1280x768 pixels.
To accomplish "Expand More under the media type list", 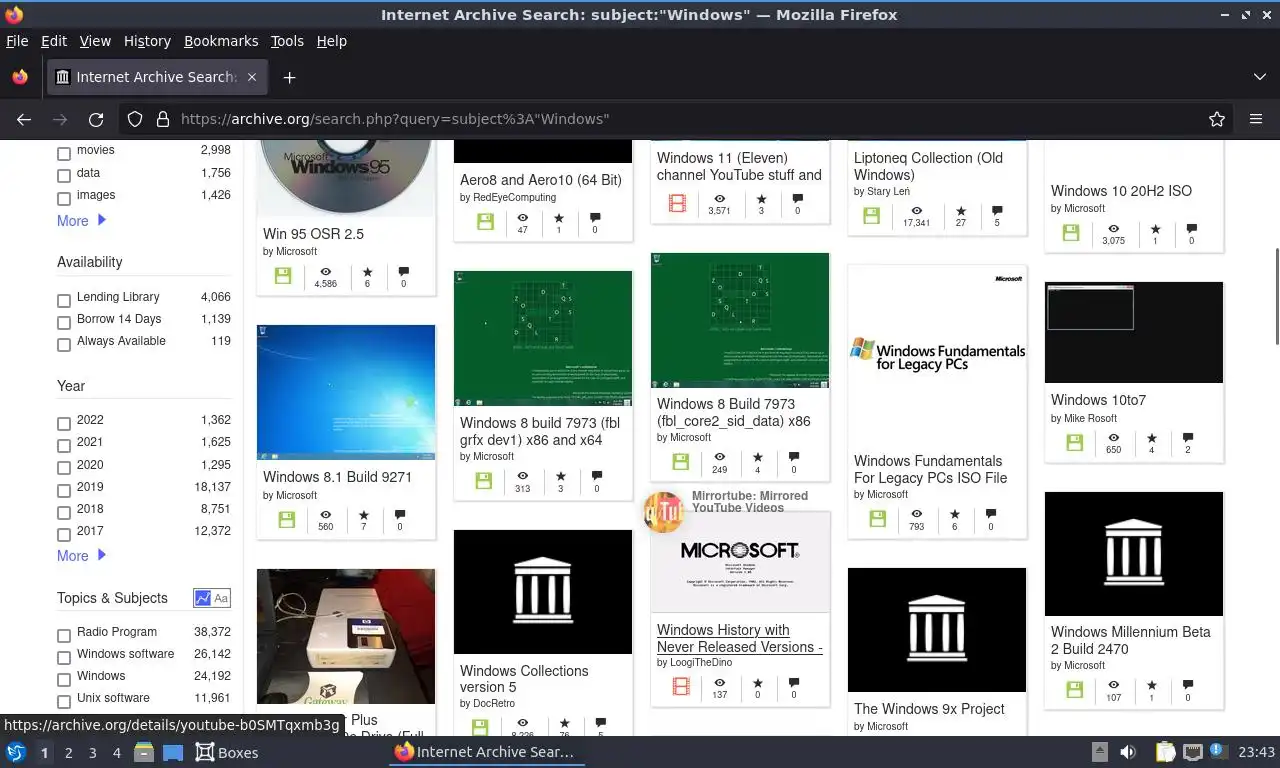I will tap(81, 221).
